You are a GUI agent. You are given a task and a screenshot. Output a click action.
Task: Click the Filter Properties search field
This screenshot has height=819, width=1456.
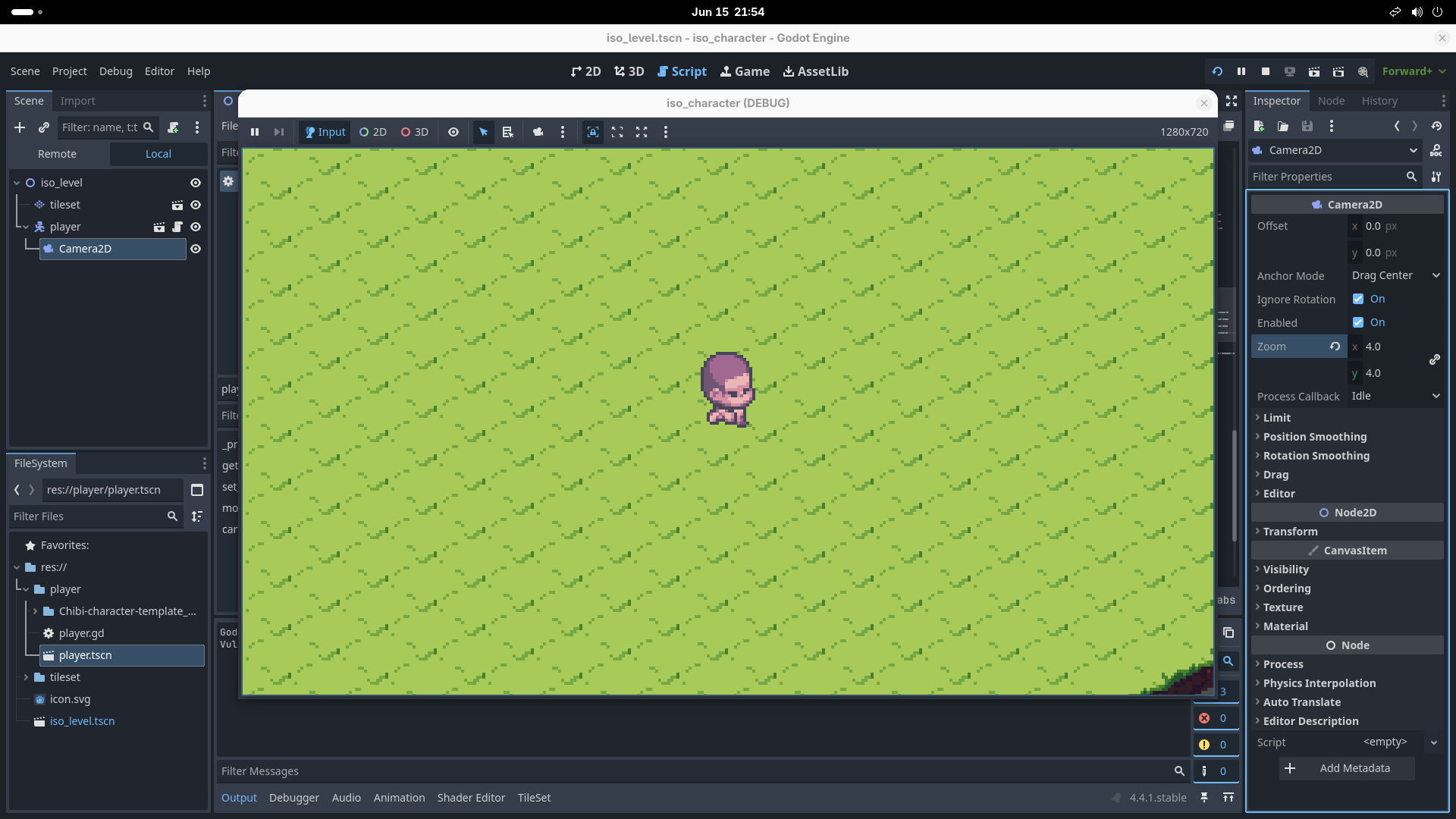click(x=1335, y=177)
